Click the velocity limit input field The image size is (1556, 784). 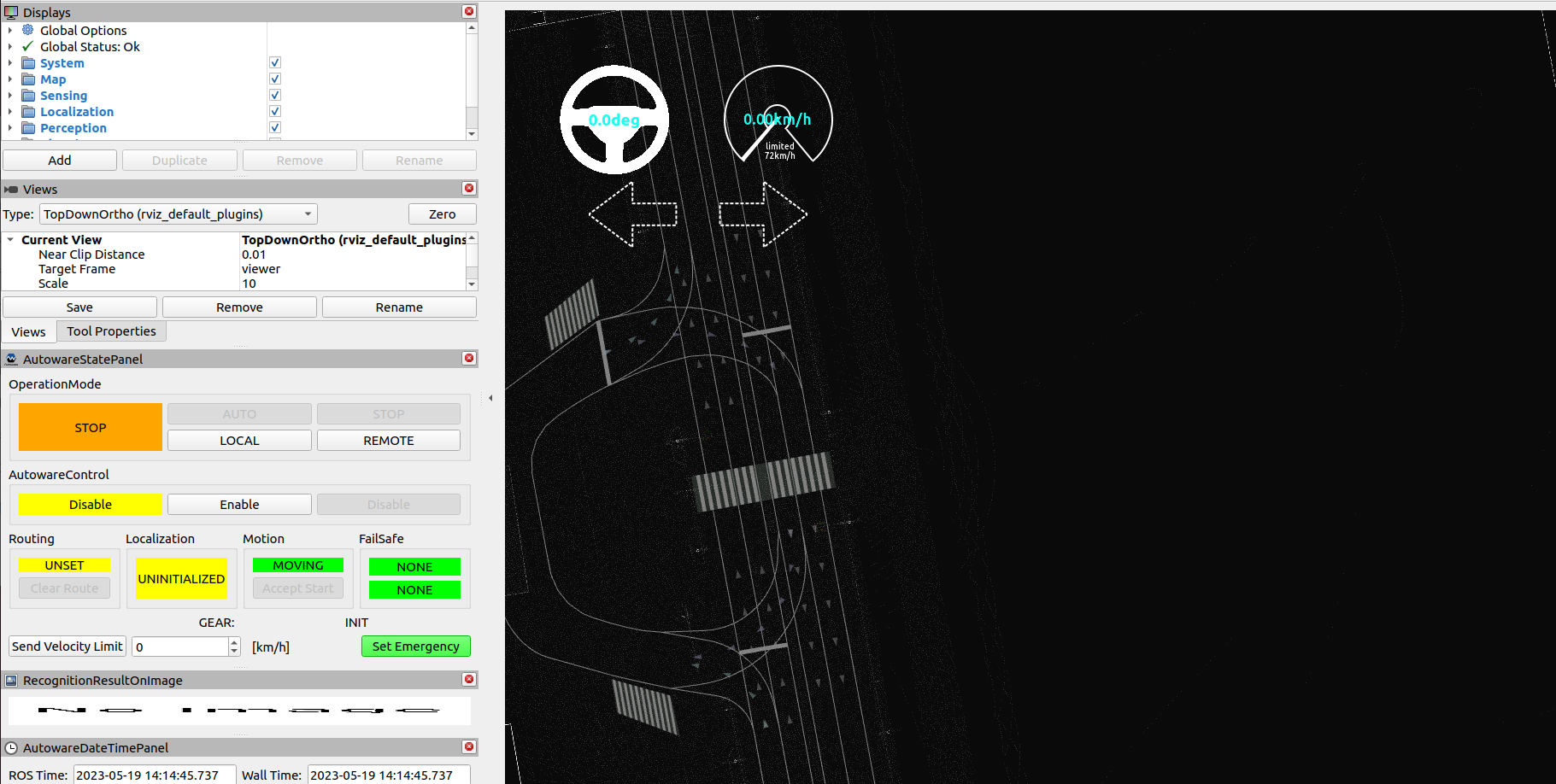tap(179, 647)
